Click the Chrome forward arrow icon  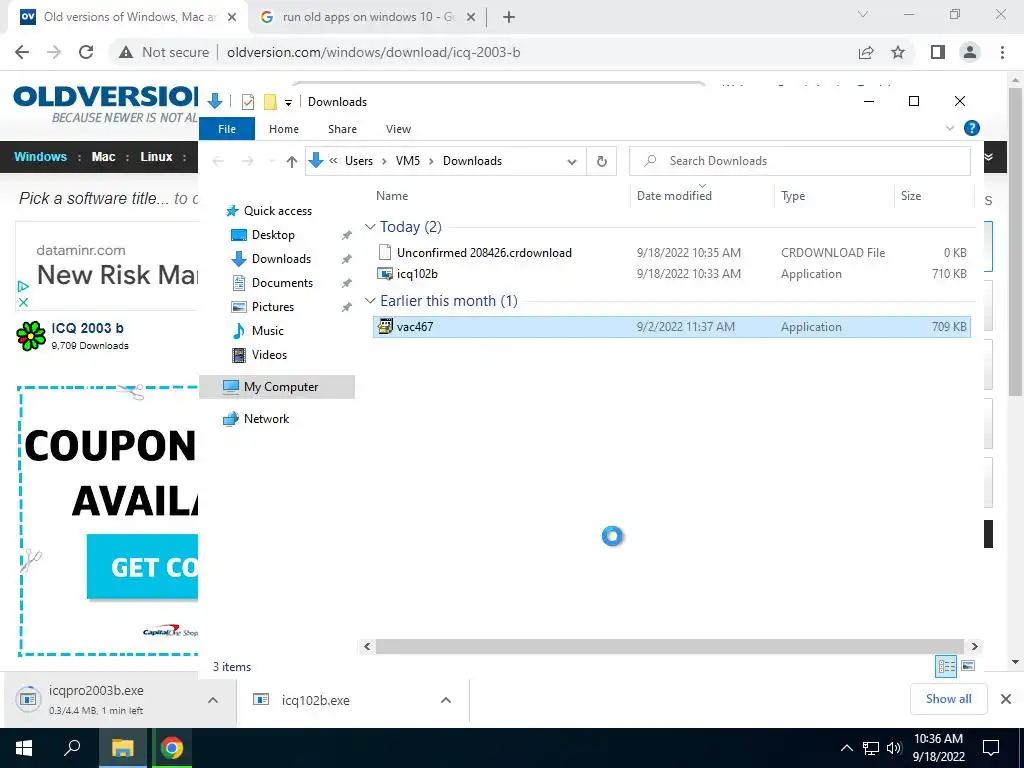54,52
